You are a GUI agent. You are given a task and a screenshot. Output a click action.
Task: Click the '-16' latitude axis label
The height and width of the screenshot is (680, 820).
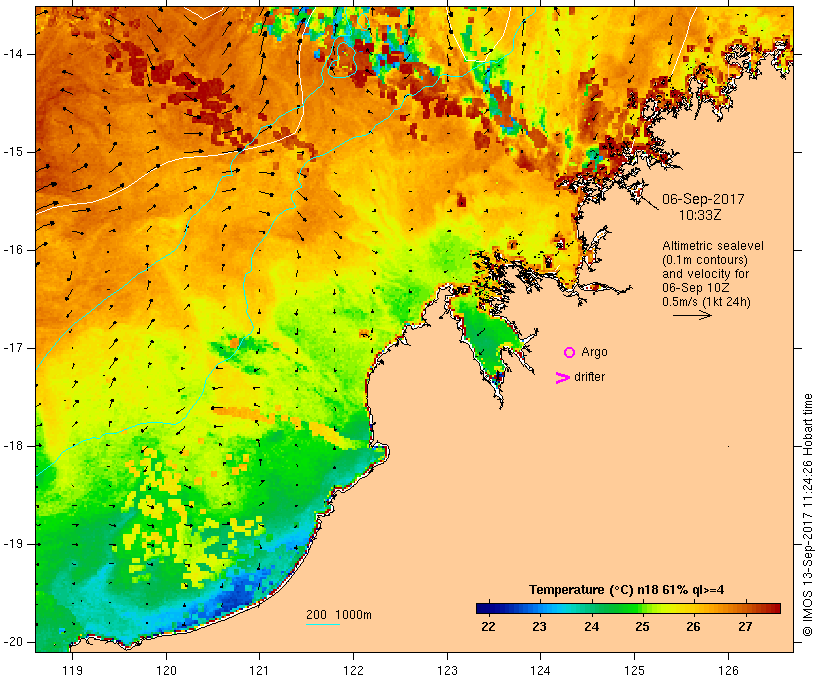coord(13,250)
